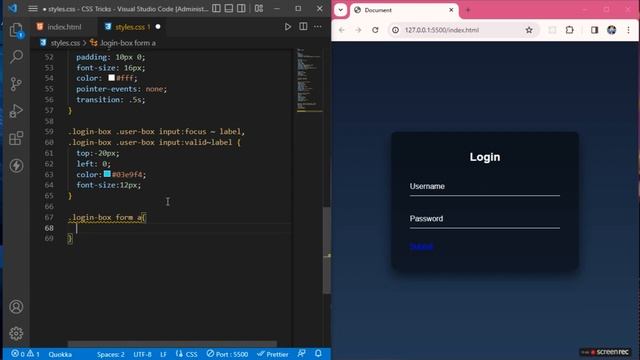640x360 pixels.
Task: Click the feedback icon in status bar
Action: pos(302,353)
